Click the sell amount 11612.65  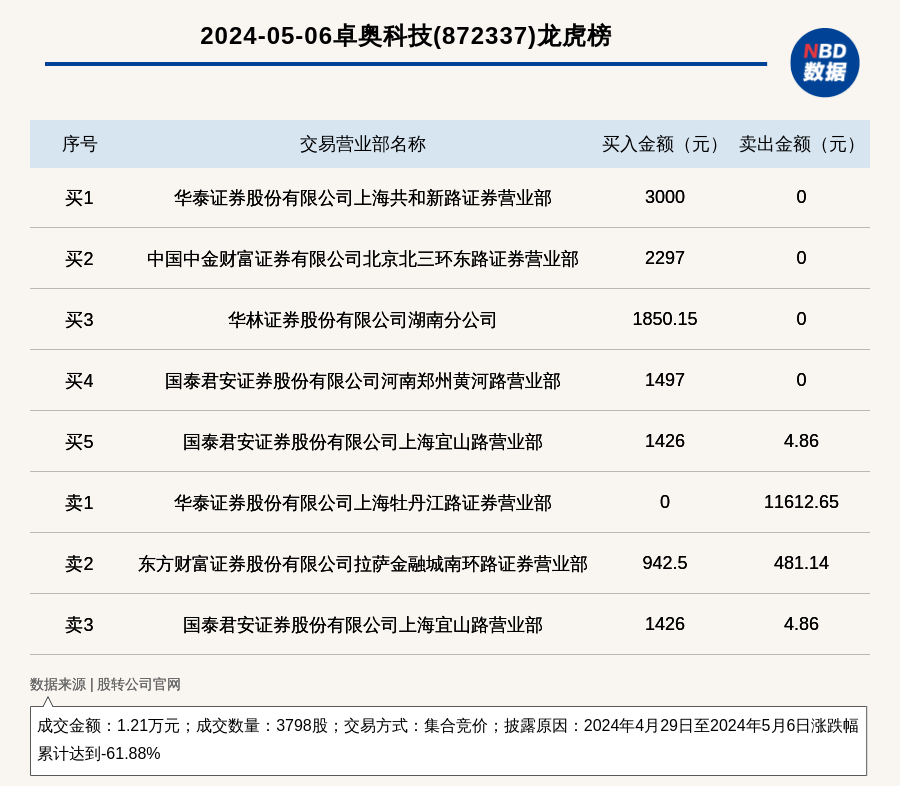coord(801,501)
